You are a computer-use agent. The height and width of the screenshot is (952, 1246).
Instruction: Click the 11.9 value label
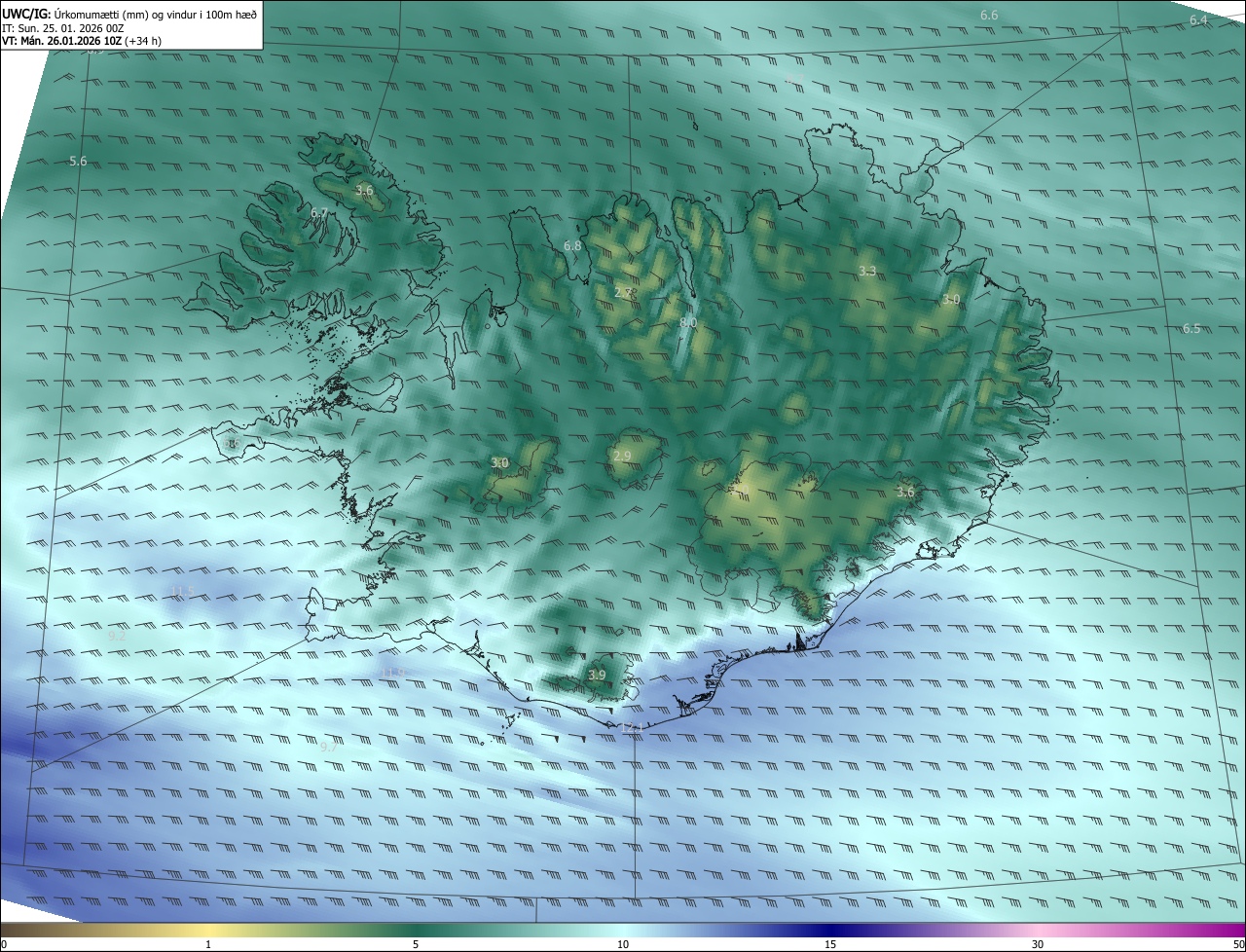click(393, 673)
